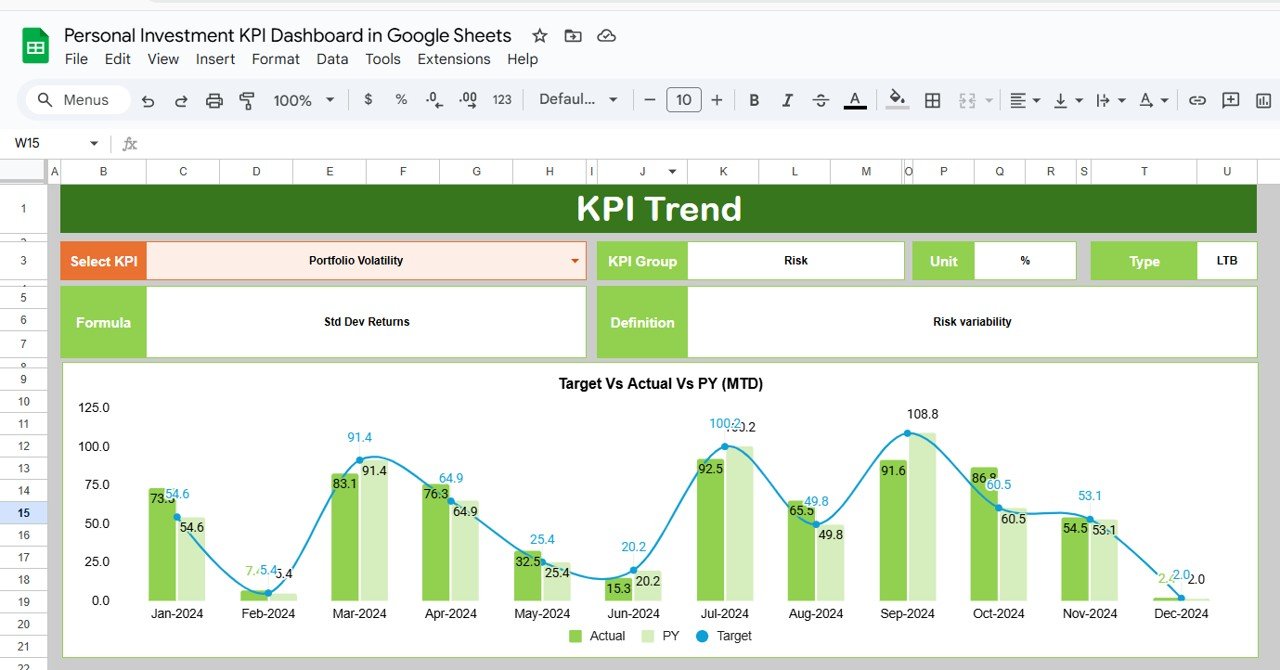Click the Print icon
Screen dimensions: 1280x670
(x=214, y=100)
